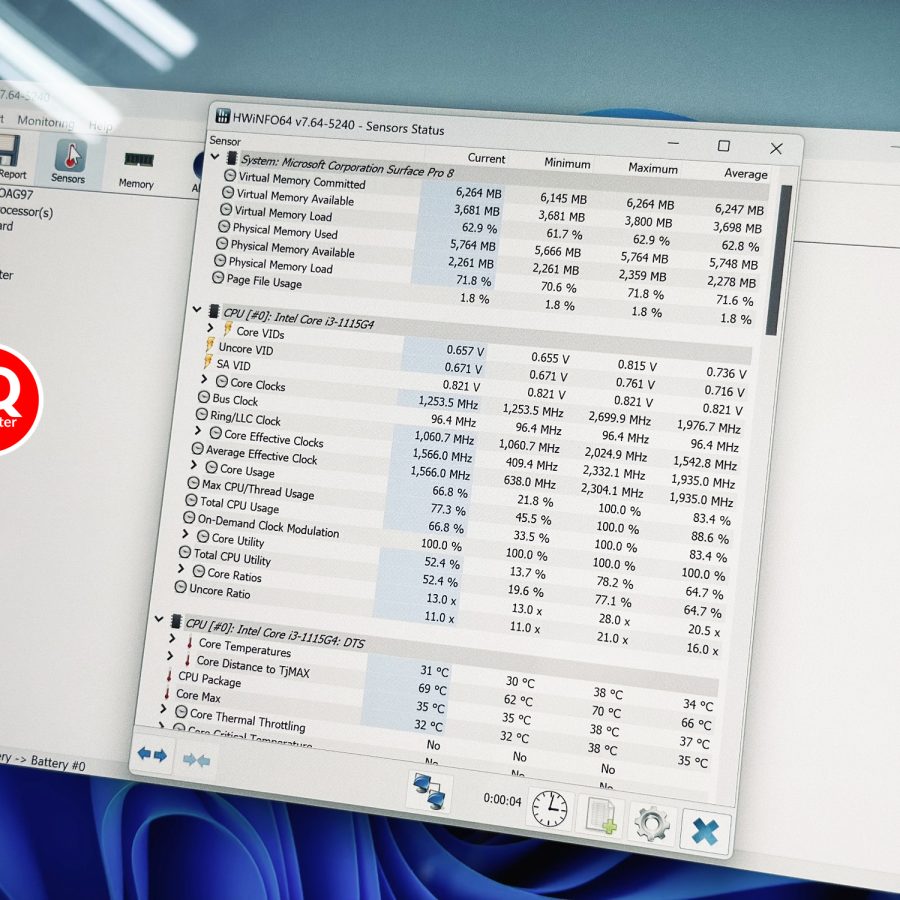Expand the Core Usage row
This screenshot has height=900, width=900.
click(x=194, y=465)
